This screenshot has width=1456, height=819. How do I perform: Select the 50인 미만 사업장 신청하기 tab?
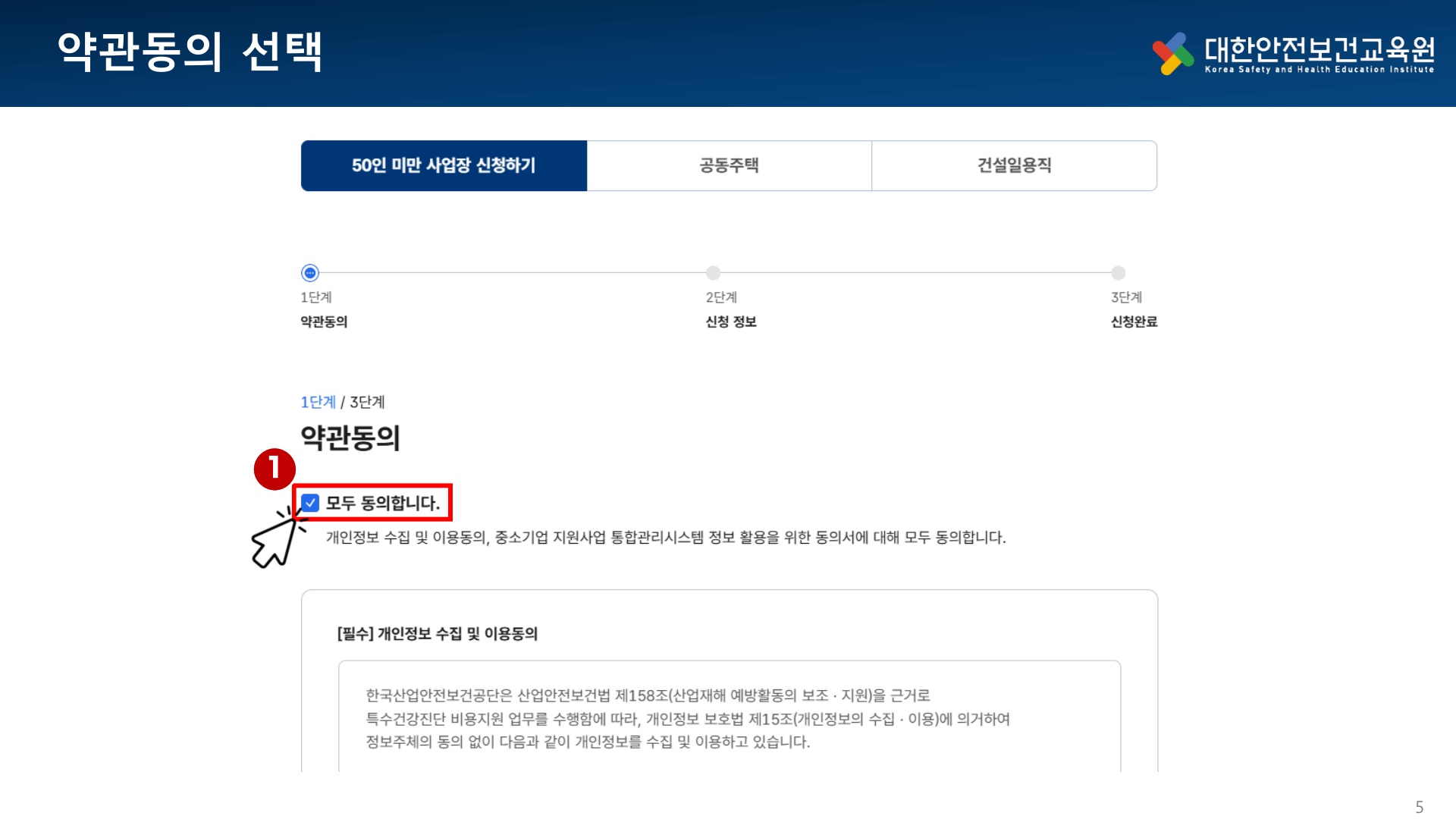pyautogui.click(x=444, y=165)
